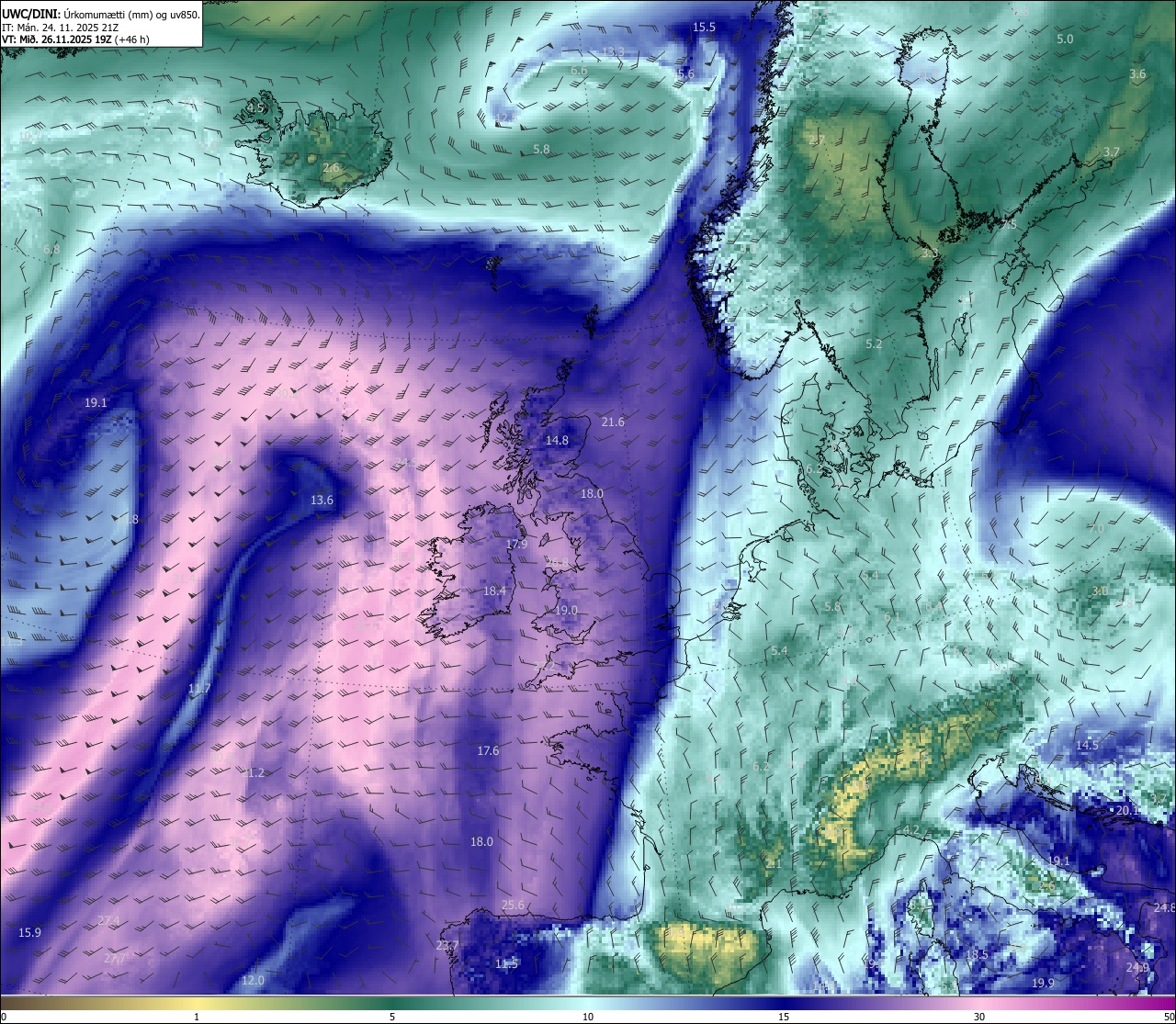
Task: Click the 15.9 value label
Action: pos(29,933)
